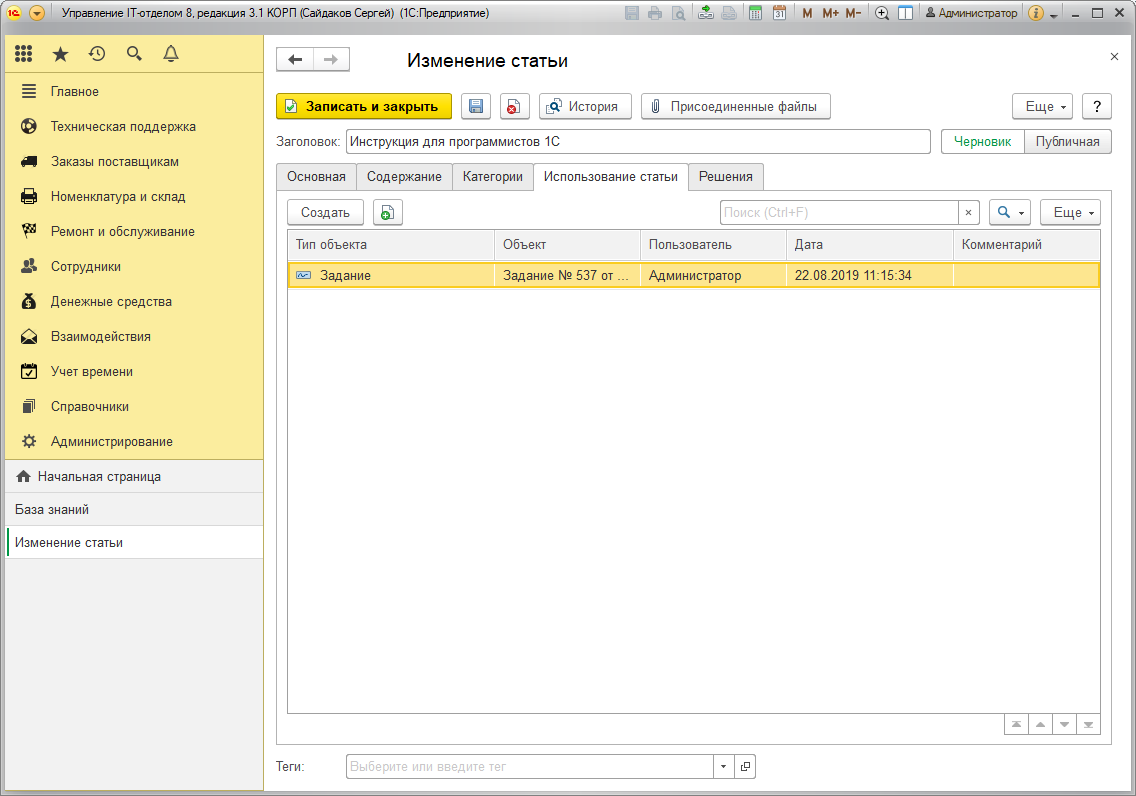Set article status to Черновик
1136x796 pixels.
pyautogui.click(x=982, y=141)
